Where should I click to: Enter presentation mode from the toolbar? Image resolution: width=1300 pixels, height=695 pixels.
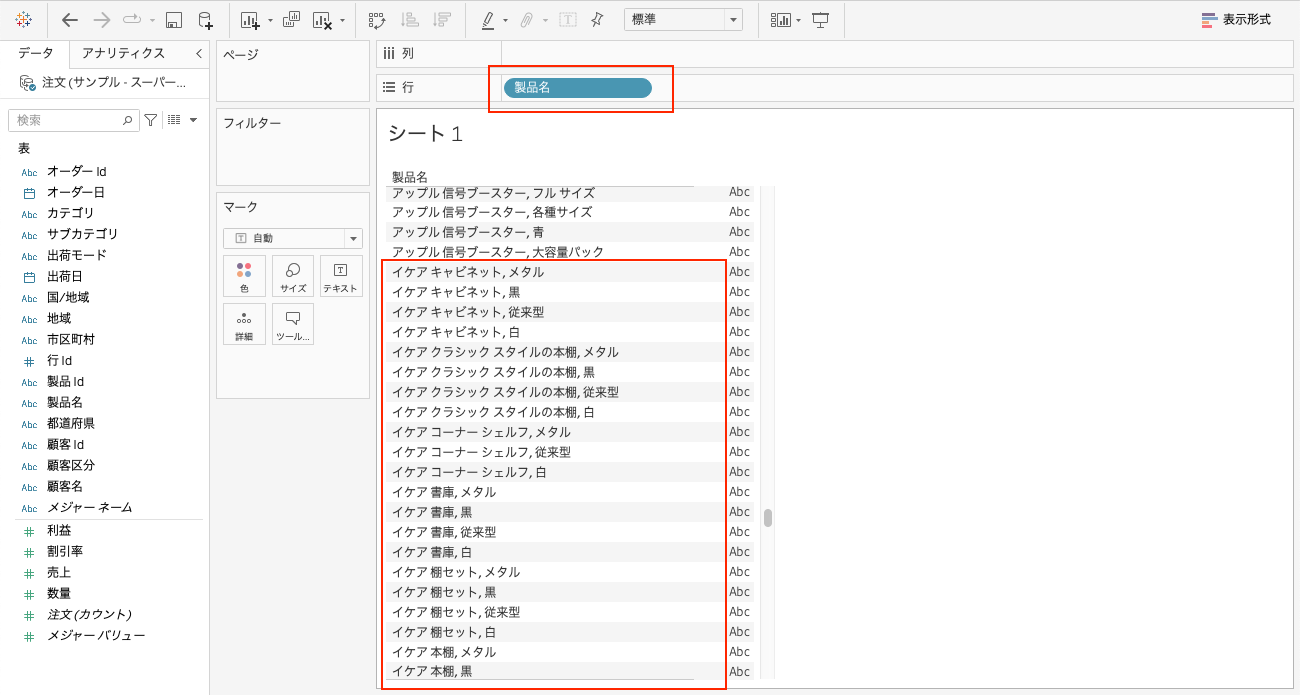pos(820,19)
